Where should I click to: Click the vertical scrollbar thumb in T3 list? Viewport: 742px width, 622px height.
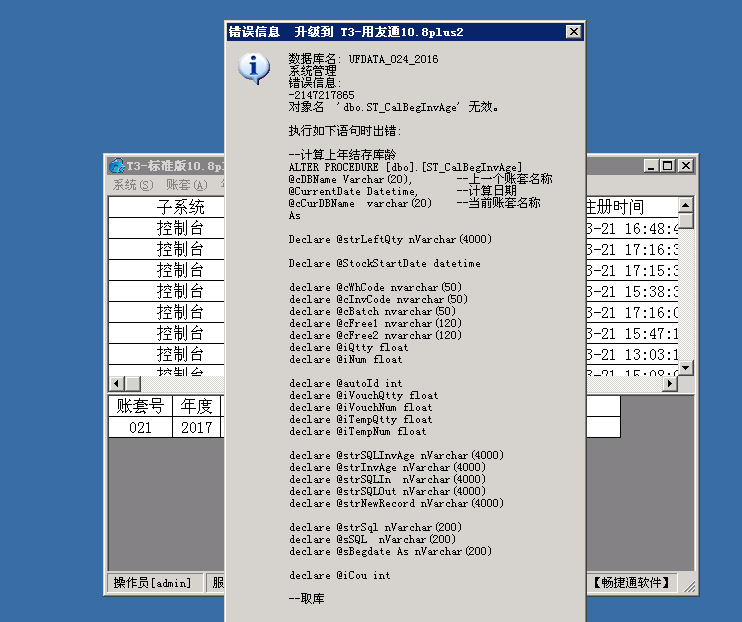686,221
